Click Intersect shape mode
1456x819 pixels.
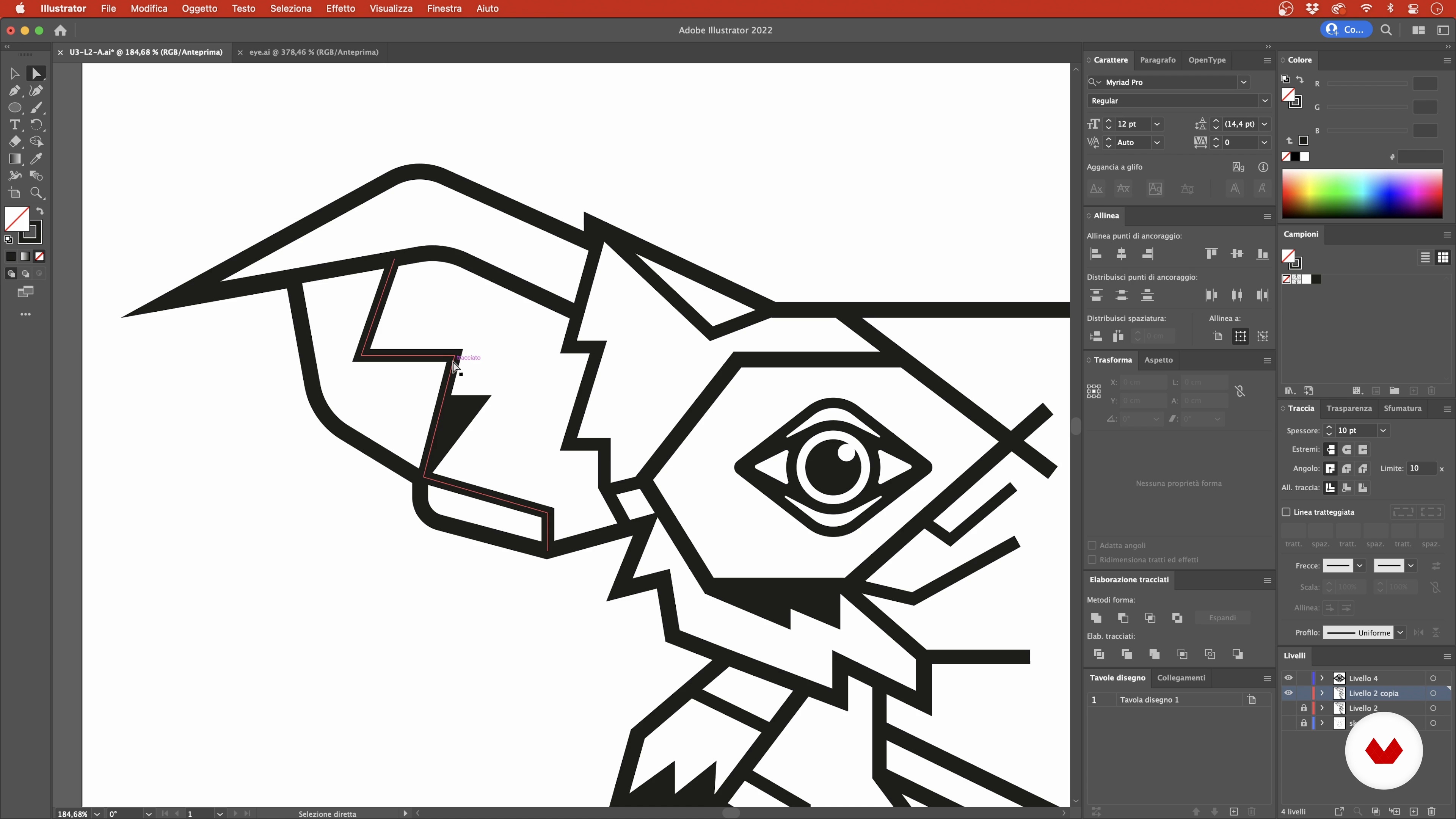[1150, 618]
